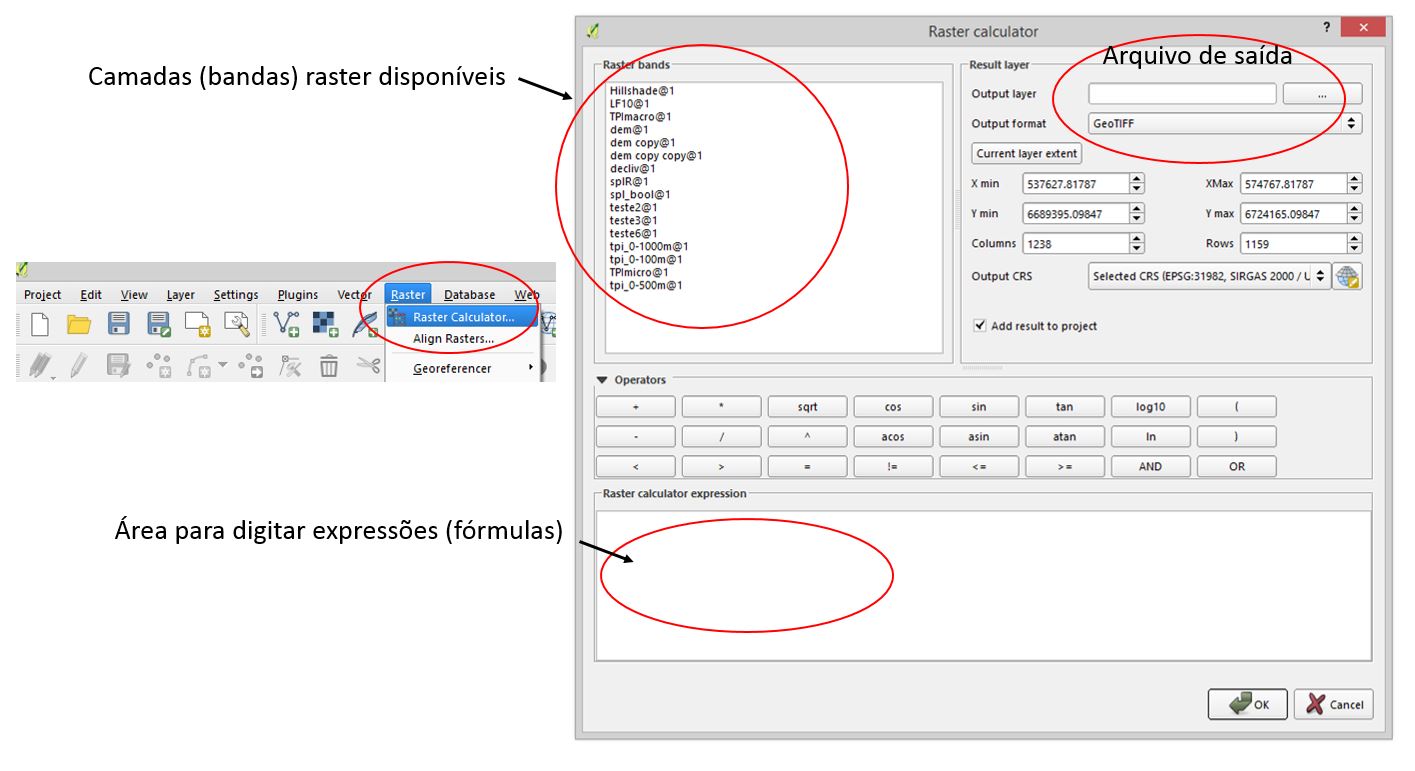
Task: Click the Cut Features scissors icon
Action: [x=368, y=366]
